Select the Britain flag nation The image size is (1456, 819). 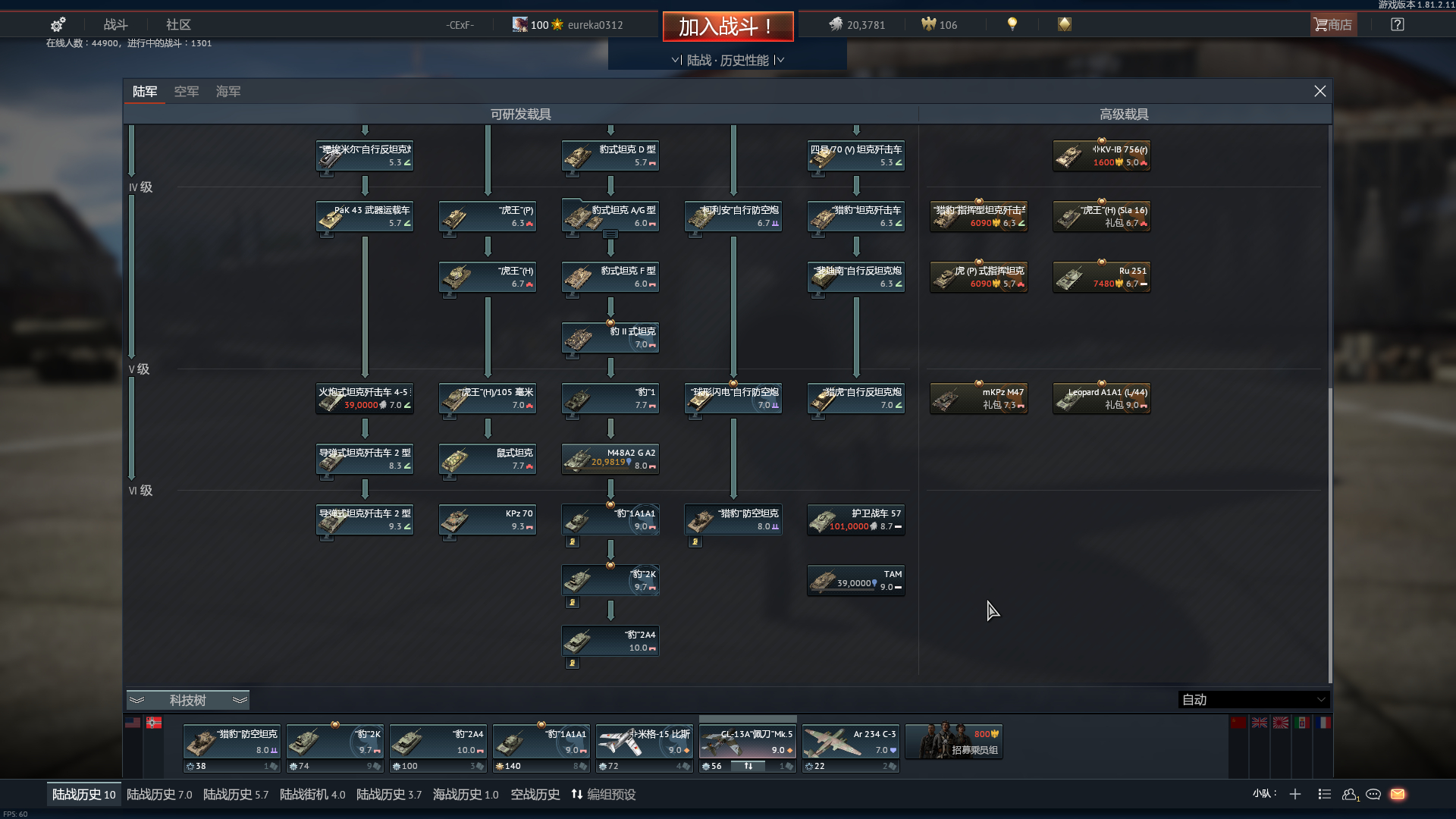pos(1260,723)
